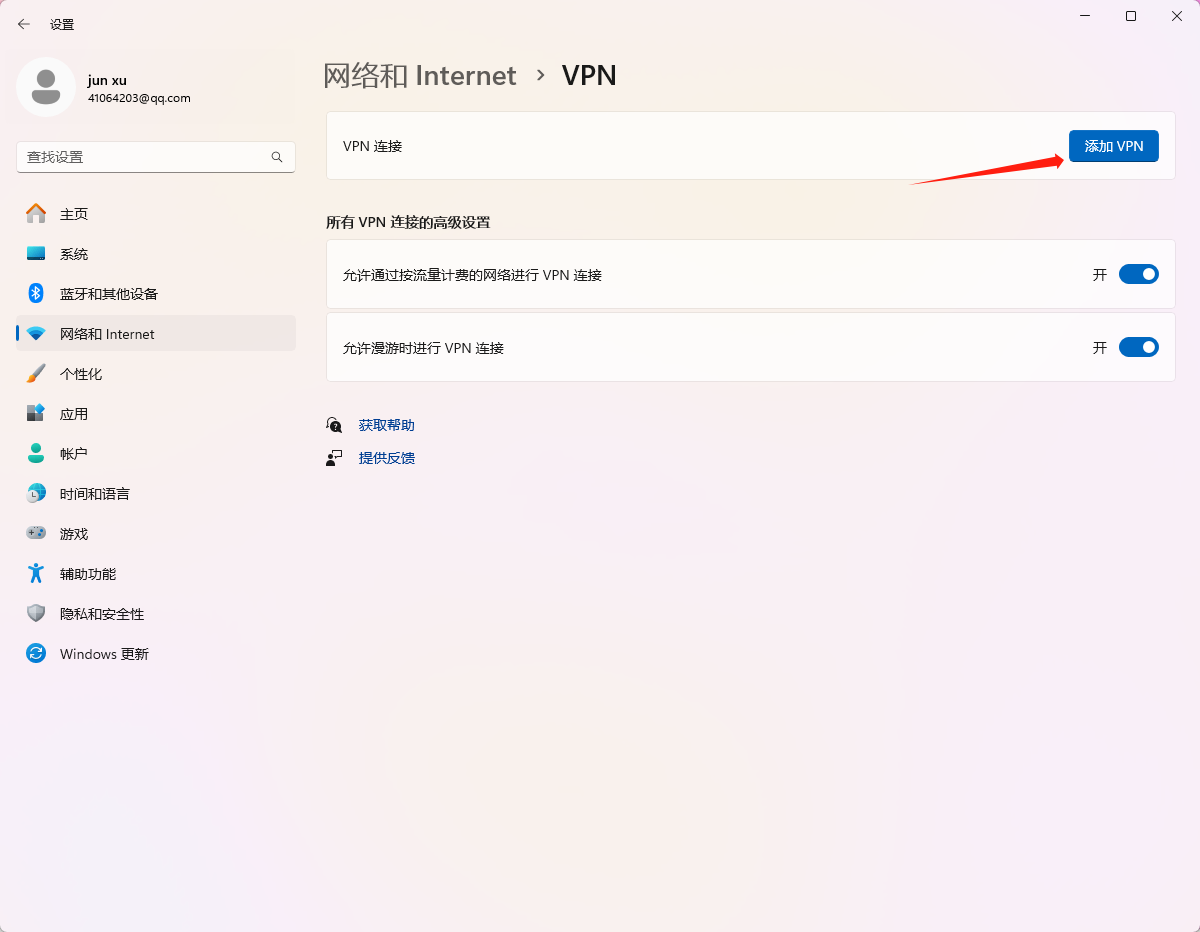Click the Apps (应用) icon
Viewport: 1200px width, 932px height.
[36, 414]
